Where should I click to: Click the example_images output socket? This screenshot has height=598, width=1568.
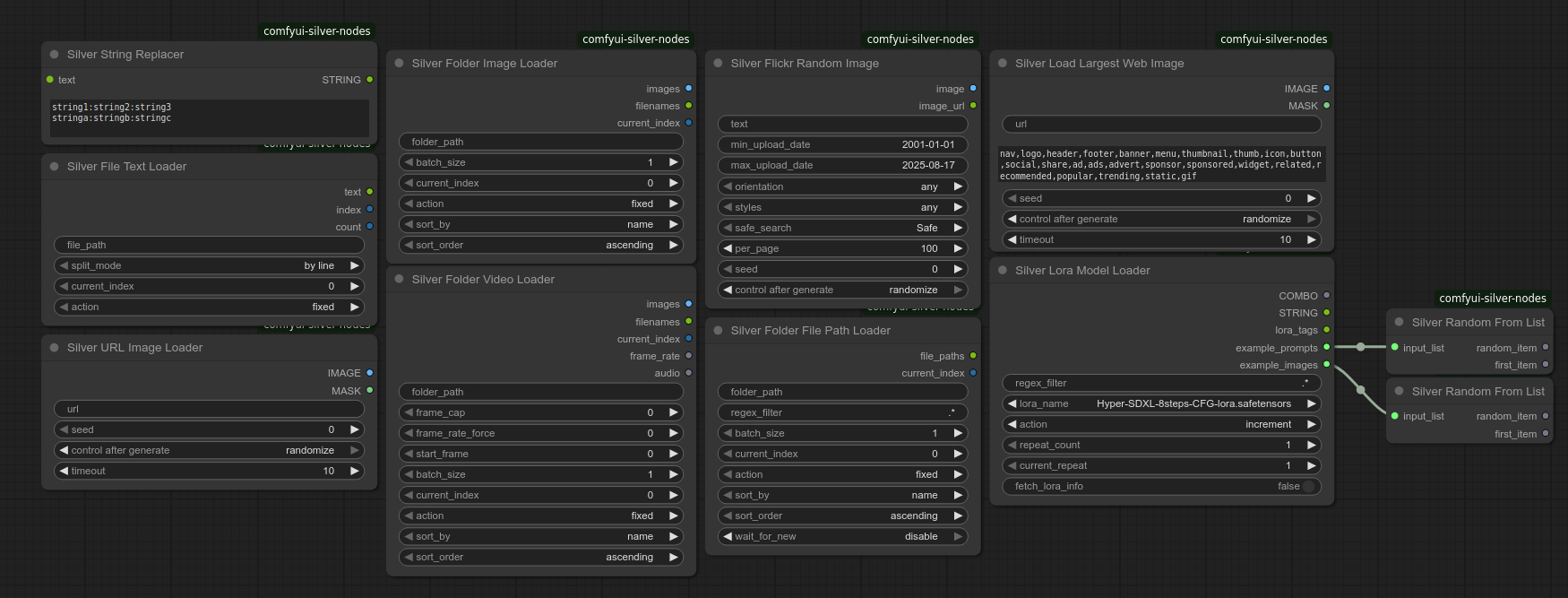[x=1327, y=365]
